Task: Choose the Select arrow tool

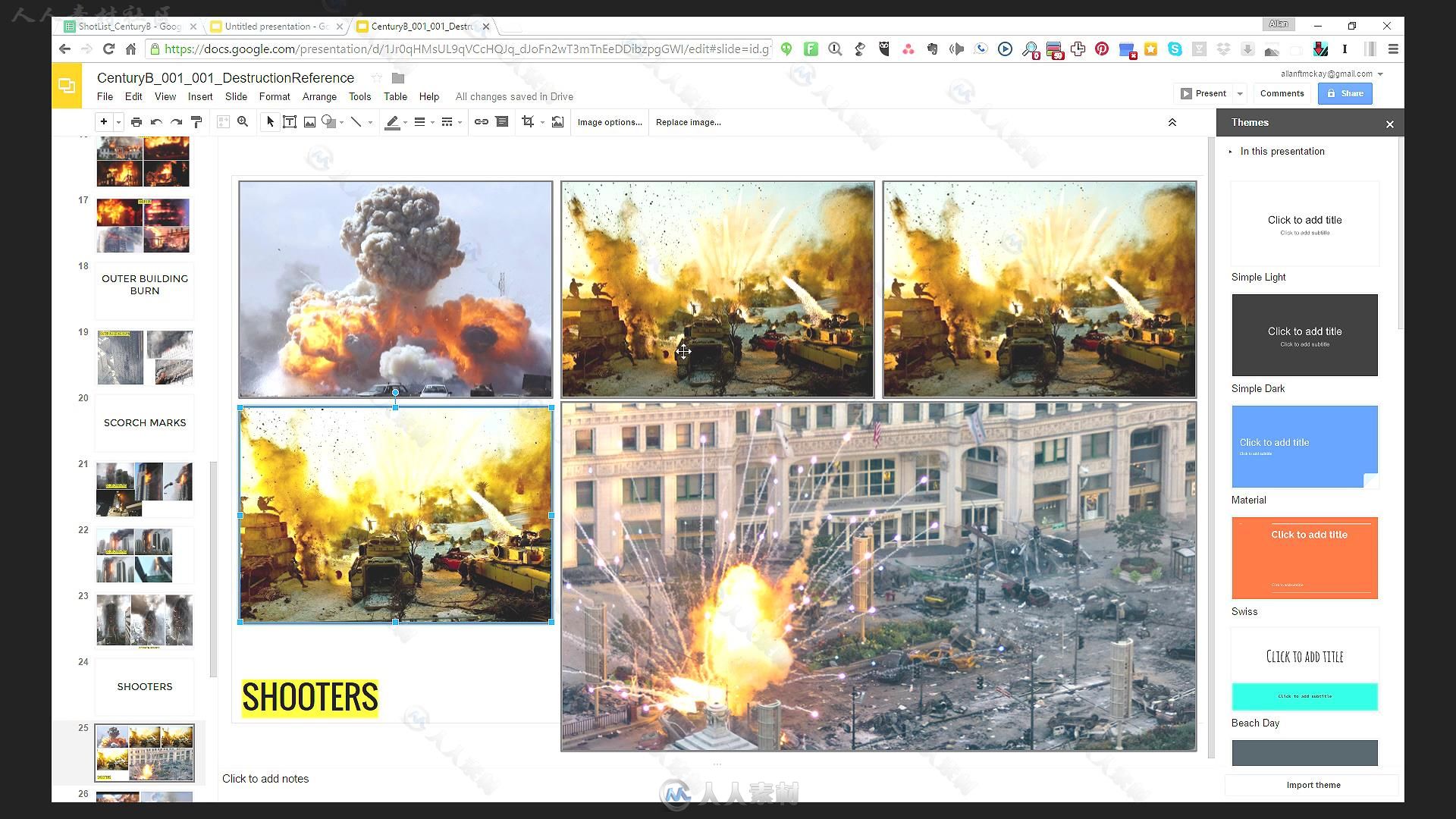Action: click(270, 122)
